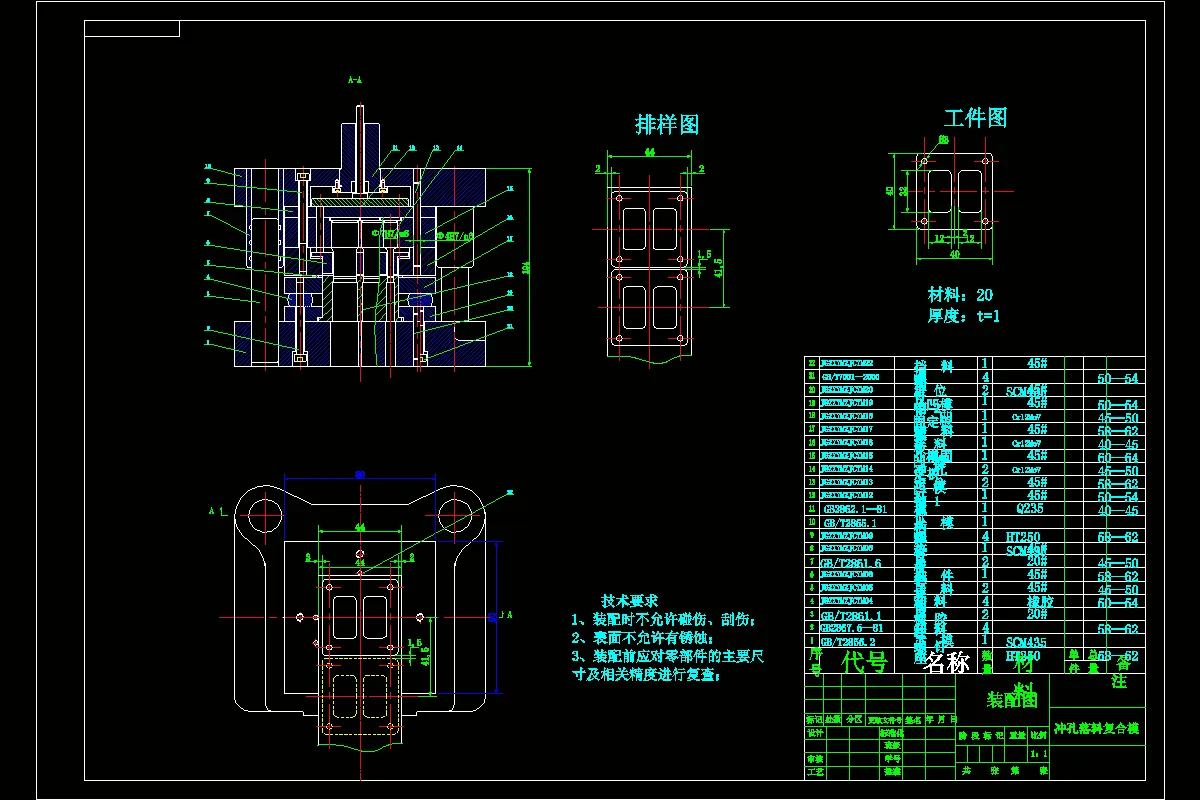This screenshot has width=1200, height=800.
Task: Select the GB/T2855.2 code cell
Action: (x=849, y=641)
